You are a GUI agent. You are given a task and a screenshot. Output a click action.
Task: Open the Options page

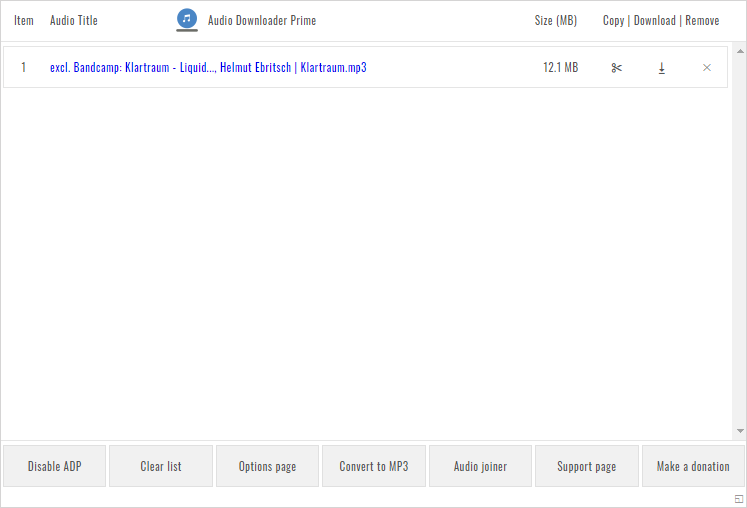pyautogui.click(x=267, y=466)
